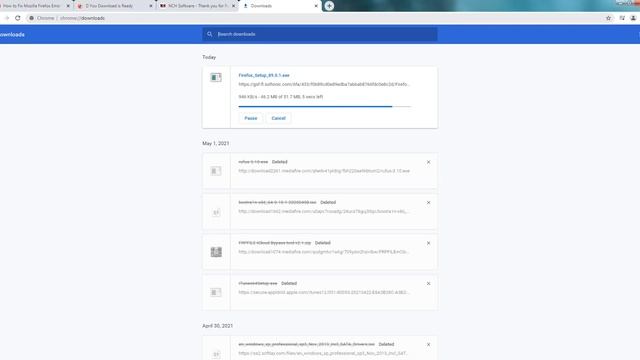640x360 pixels.
Task: Click the file icon of the Firefox Setup download
Action: pyautogui.click(x=216, y=77)
